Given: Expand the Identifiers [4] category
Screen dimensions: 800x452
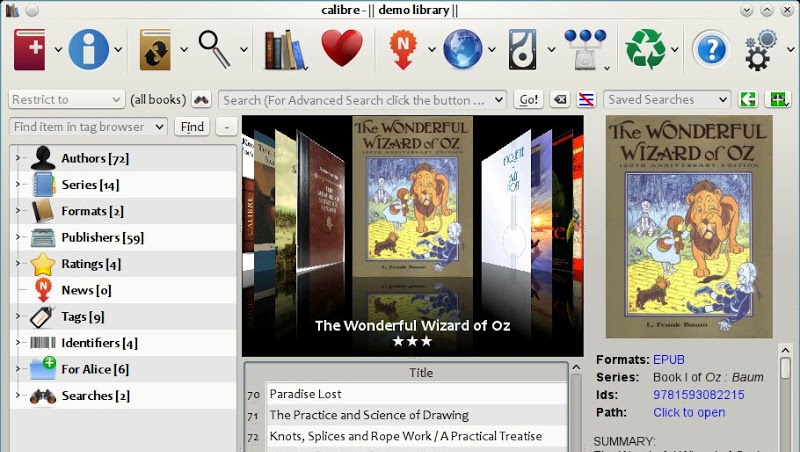Looking at the screenshot, I should coord(17,343).
